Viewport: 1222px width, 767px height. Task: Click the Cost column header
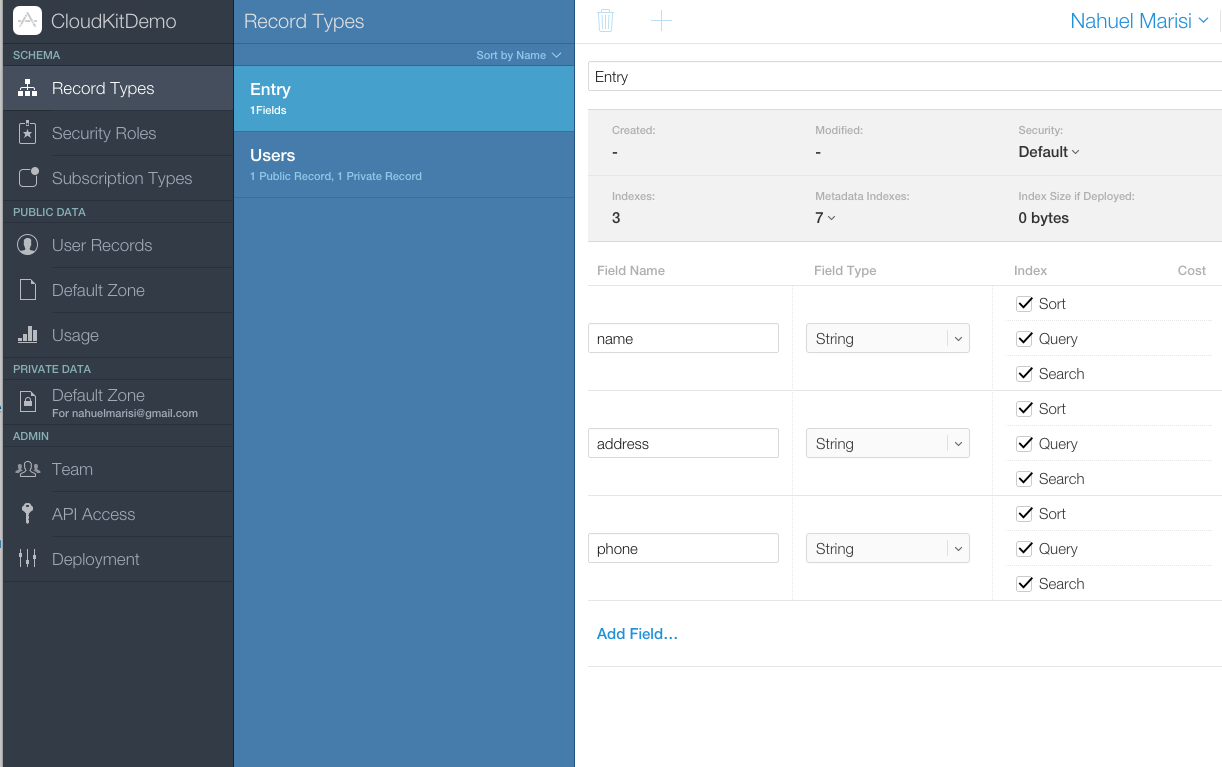pyautogui.click(x=1192, y=271)
